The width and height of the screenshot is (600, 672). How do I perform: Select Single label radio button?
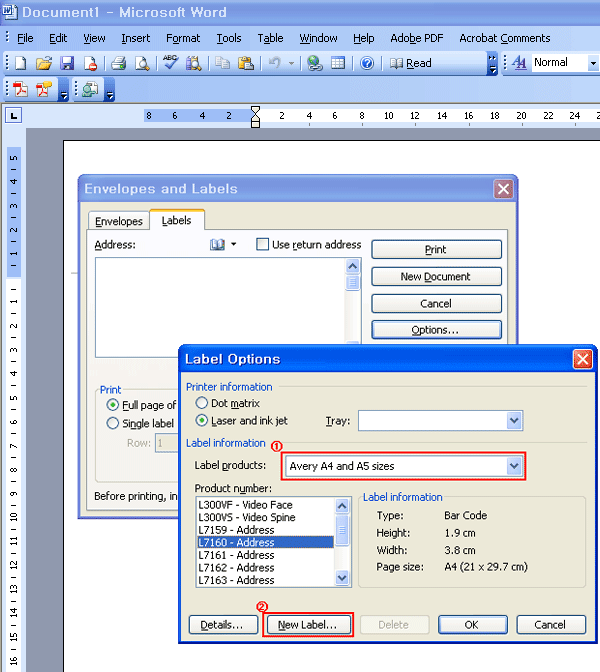click(x=112, y=423)
